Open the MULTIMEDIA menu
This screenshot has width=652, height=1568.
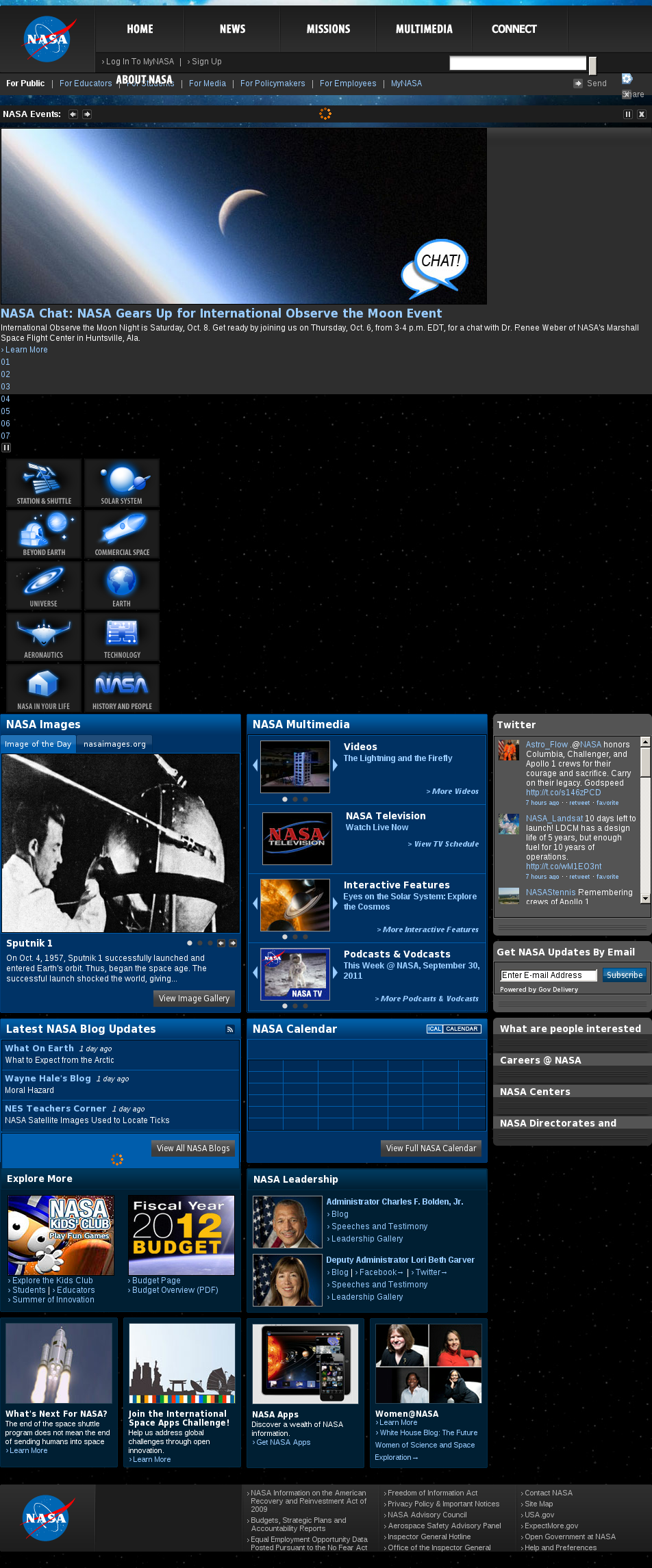click(x=424, y=29)
